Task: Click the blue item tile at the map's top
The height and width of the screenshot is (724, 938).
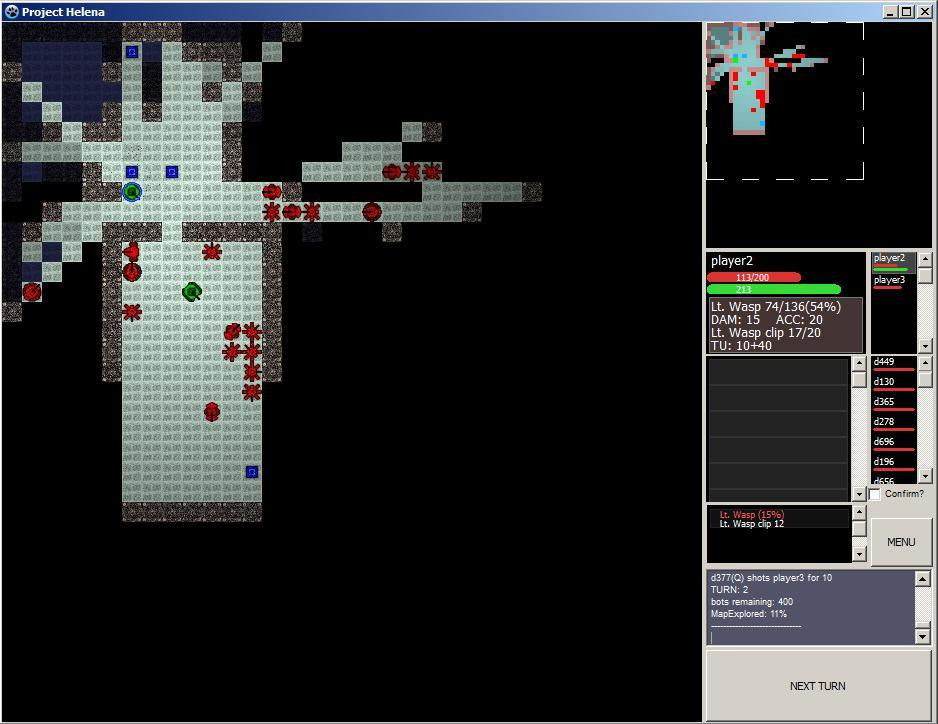Action: 132,52
